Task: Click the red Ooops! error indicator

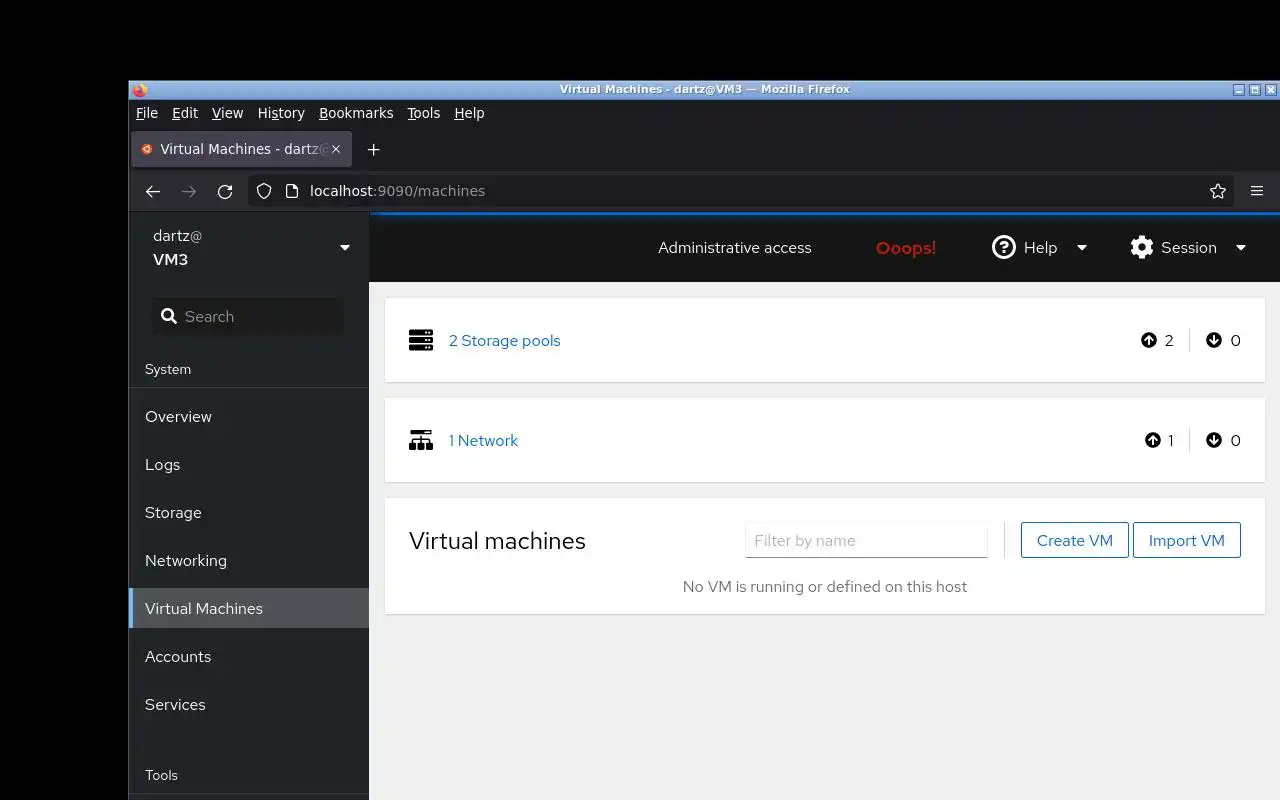Action: 906,248
